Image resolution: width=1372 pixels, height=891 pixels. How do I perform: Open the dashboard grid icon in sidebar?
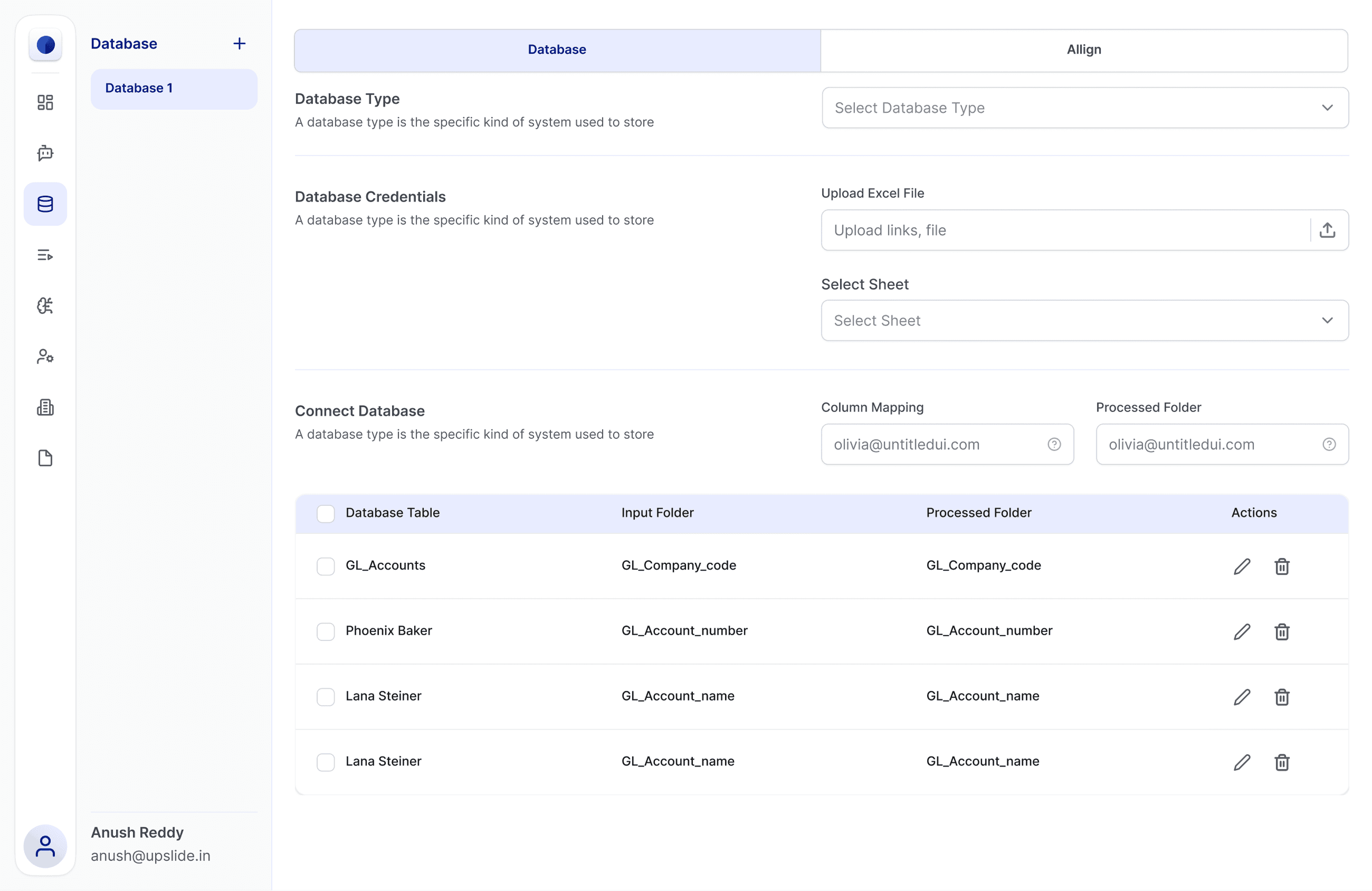pyautogui.click(x=45, y=102)
